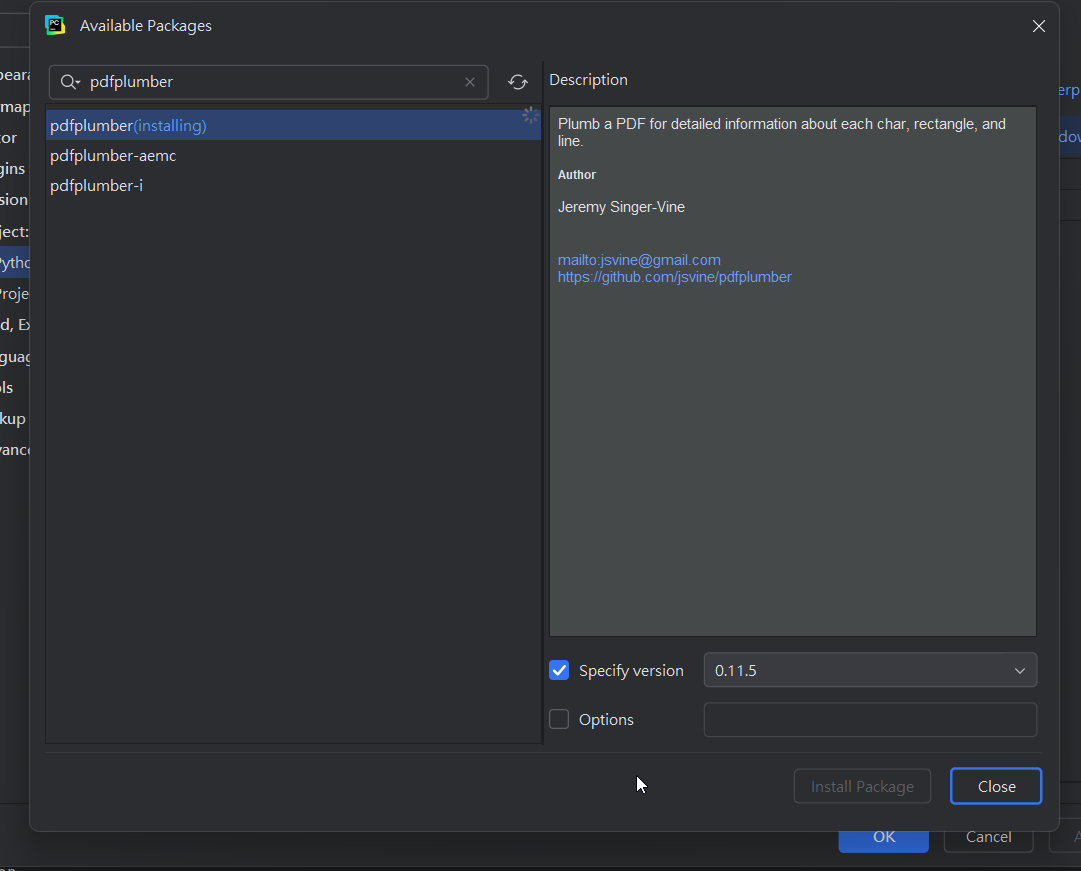Click the PyCharm logo icon in title bar
Image resolution: width=1081 pixels, height=871 pixels.
click(55, 25)
